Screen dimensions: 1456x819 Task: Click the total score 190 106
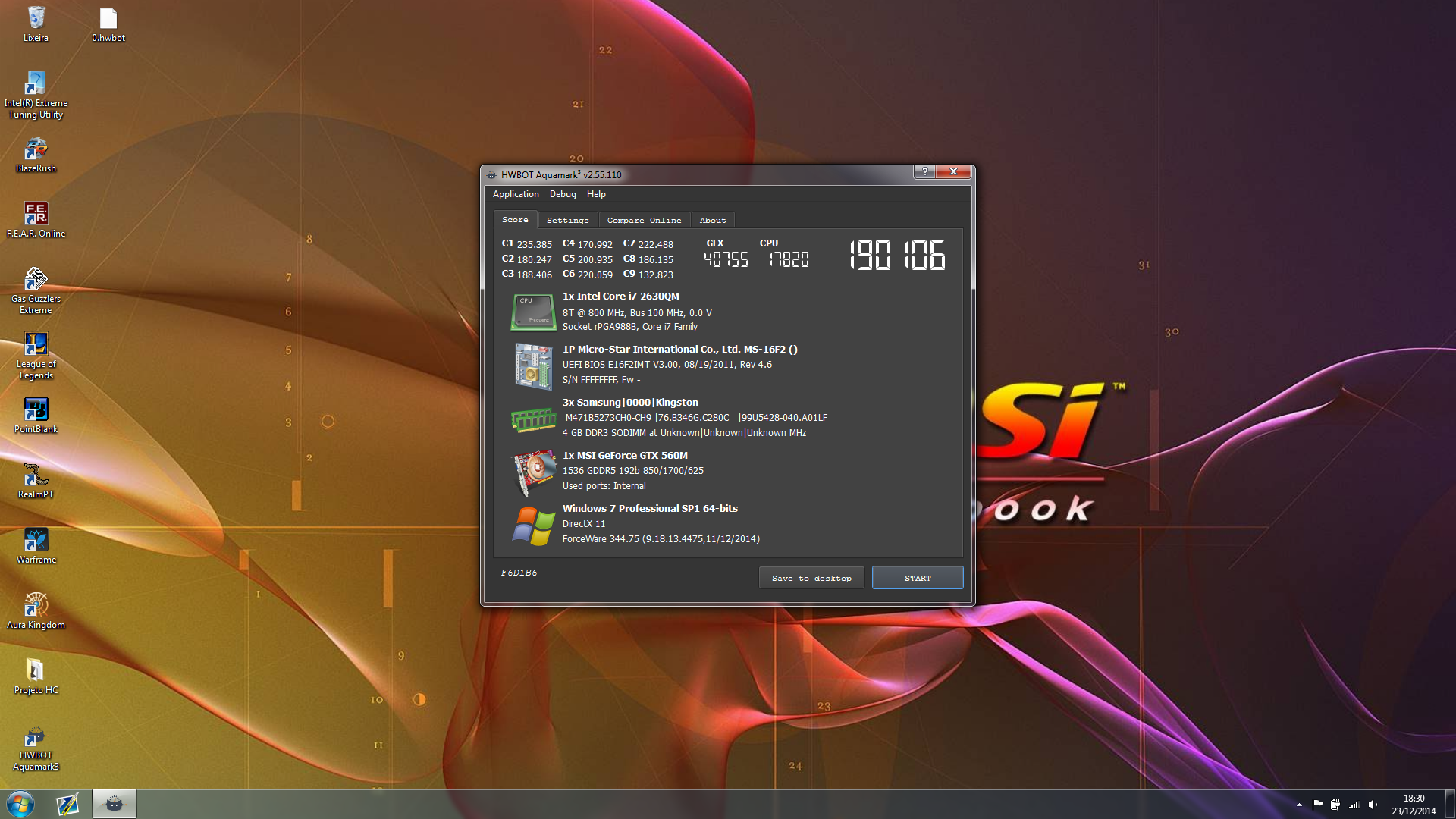pos(897,256)
